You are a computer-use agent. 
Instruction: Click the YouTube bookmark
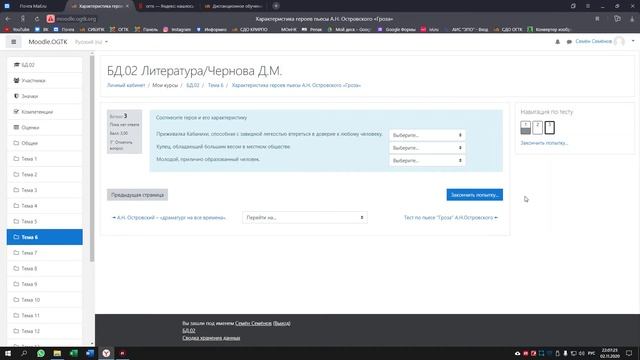point(18,29)
